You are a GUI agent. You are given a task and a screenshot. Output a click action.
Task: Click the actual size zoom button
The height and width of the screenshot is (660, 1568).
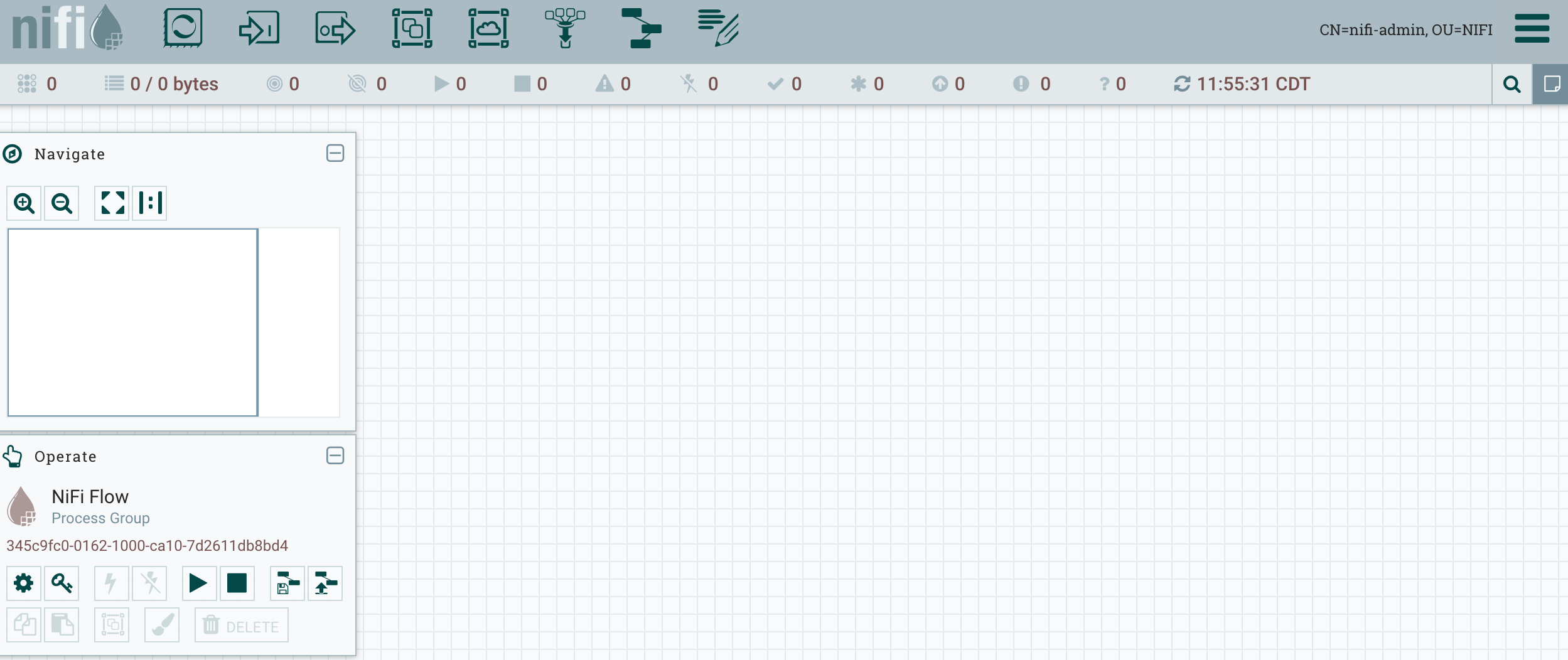[x=149, y=203]
